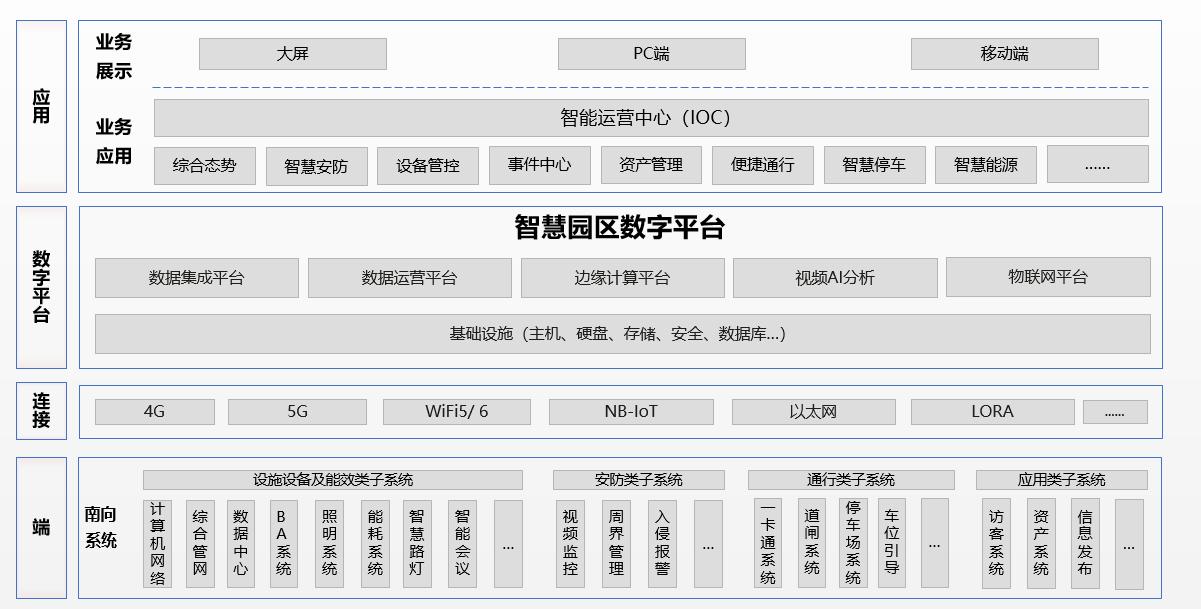This screenshot has width=1201, height=609.
Task: Select the PC端 box
Action: (x=651, y=54)
